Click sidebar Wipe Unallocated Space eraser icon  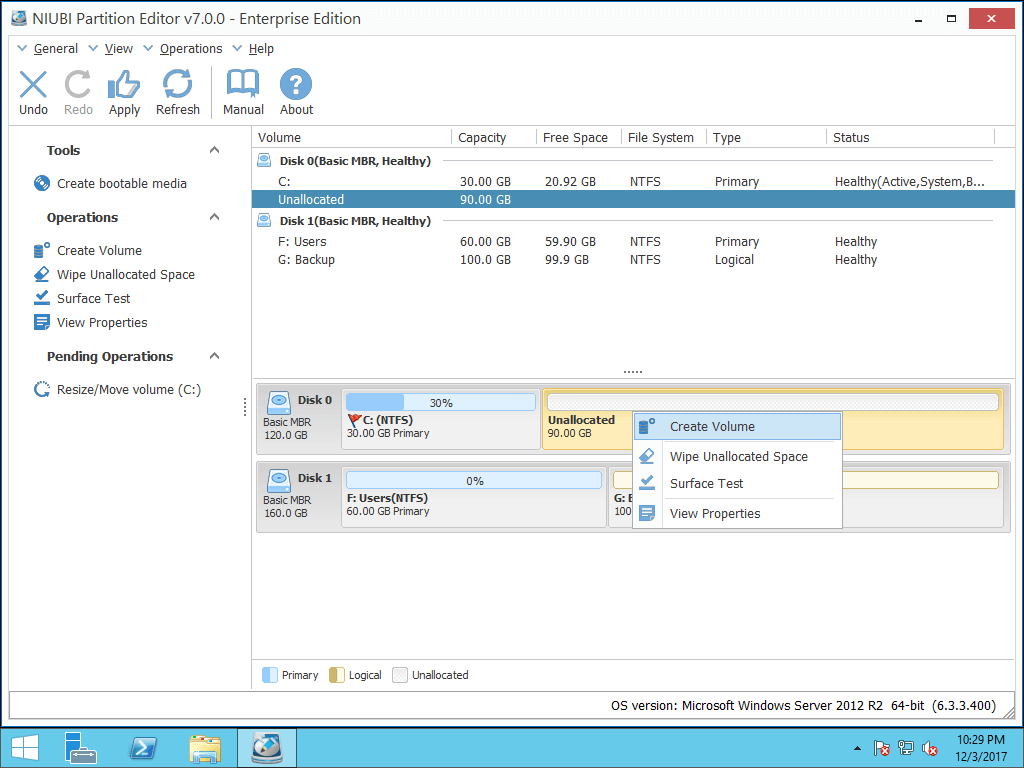(42, 274)
